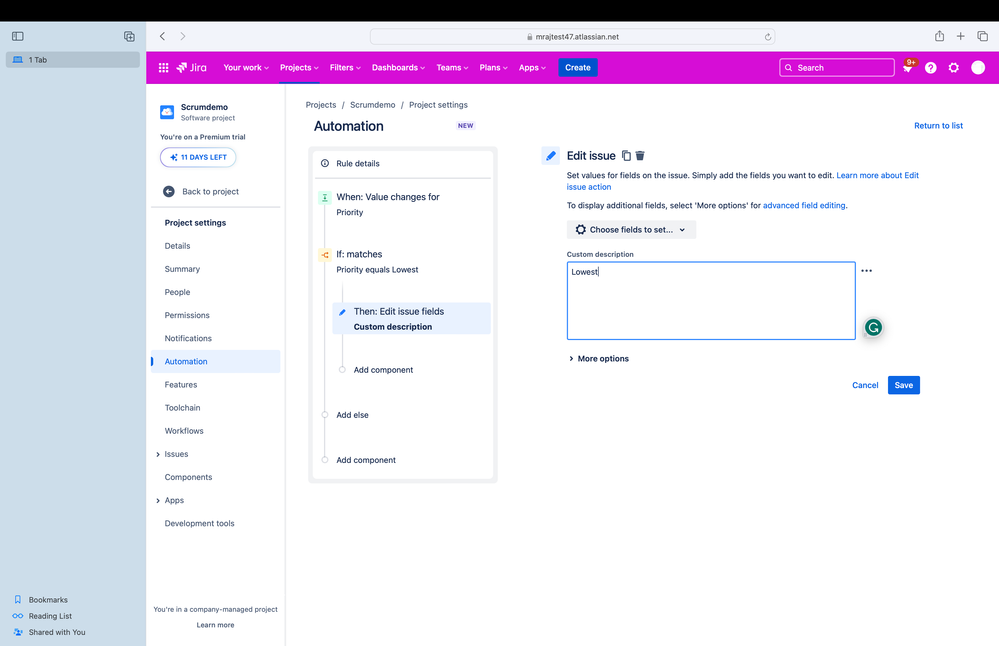999x646 pixels.
Task: Toggle the Safari sidebar
Action: pyautogui.click(x=18, y=36)
